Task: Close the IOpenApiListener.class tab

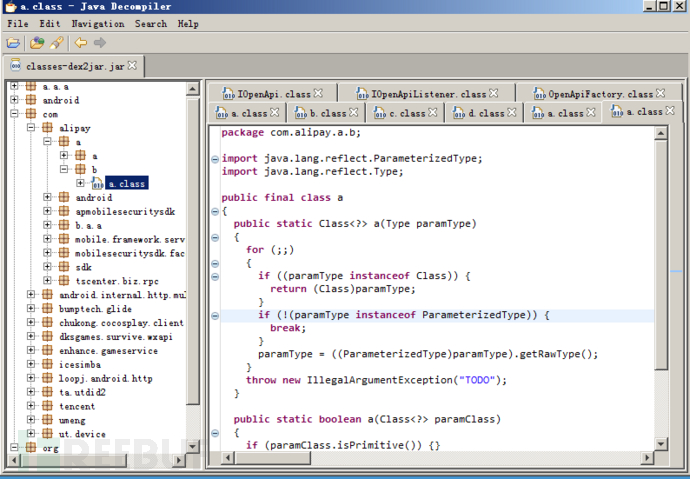Action: 494,93
